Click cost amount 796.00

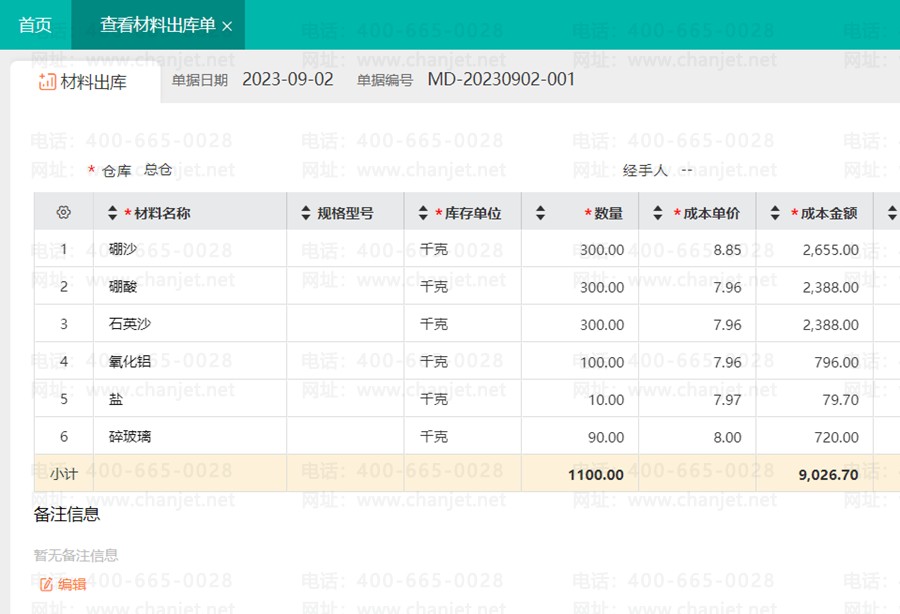[x=836, y=363]
